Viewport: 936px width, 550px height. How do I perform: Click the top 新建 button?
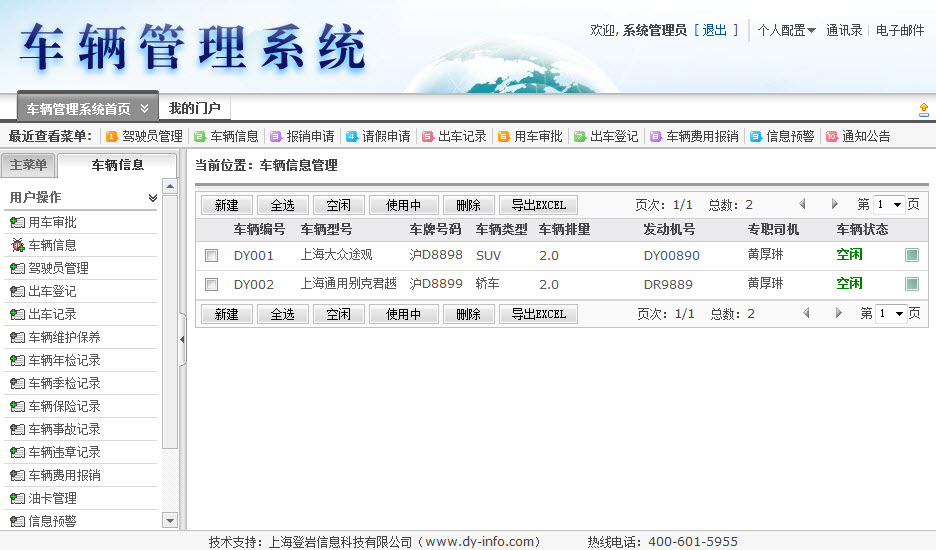[x=226, y=205]
